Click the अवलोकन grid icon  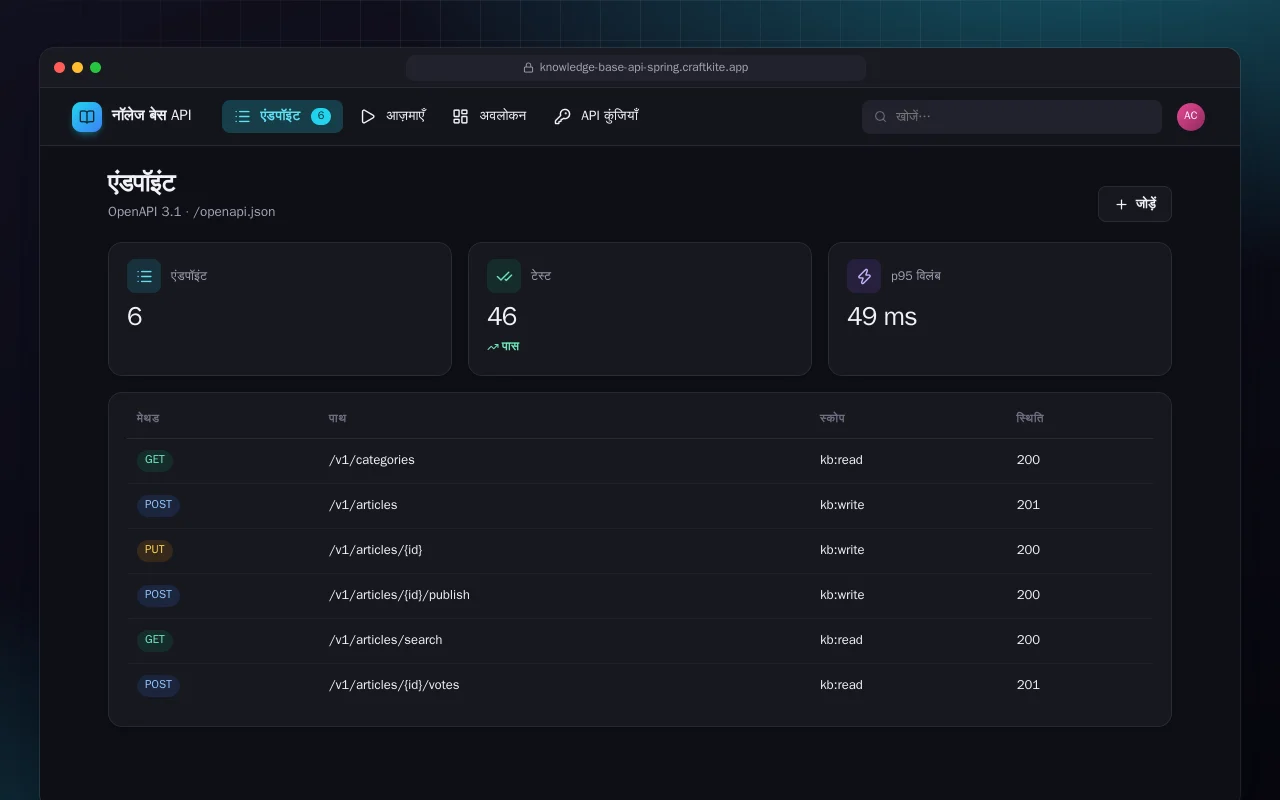pos(460,117)
